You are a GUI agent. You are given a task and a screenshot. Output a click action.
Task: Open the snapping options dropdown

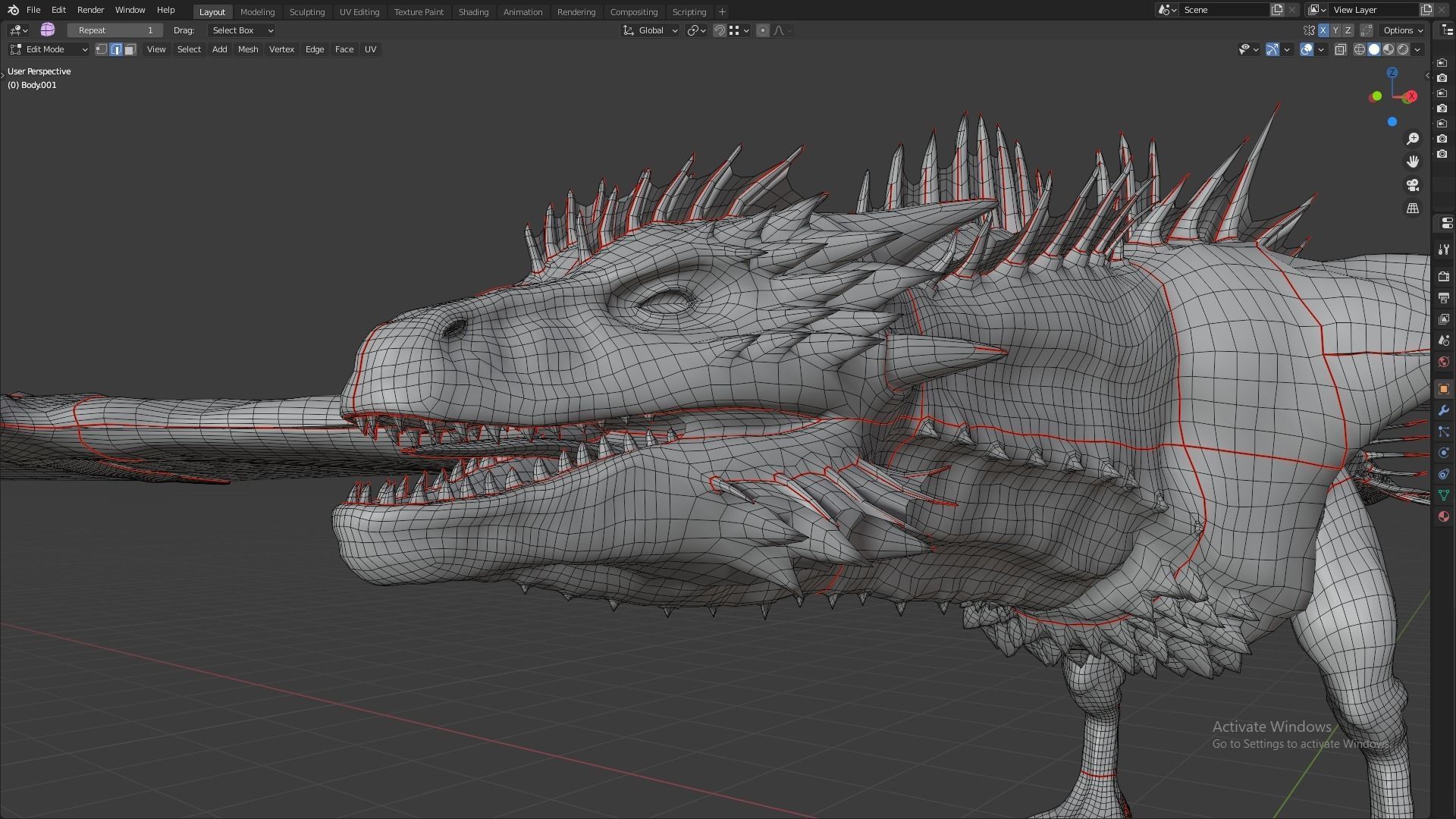739,30
